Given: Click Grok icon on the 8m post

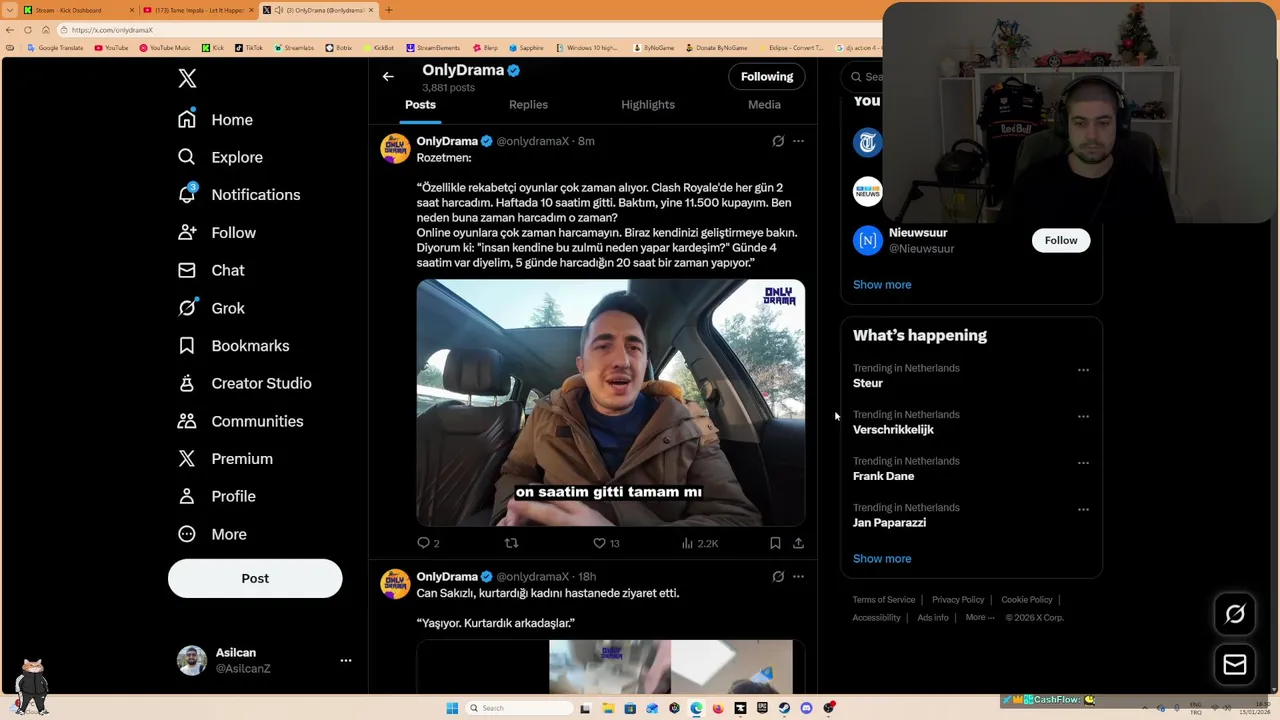Looking at the screenshot, I should tap(778, 141).
